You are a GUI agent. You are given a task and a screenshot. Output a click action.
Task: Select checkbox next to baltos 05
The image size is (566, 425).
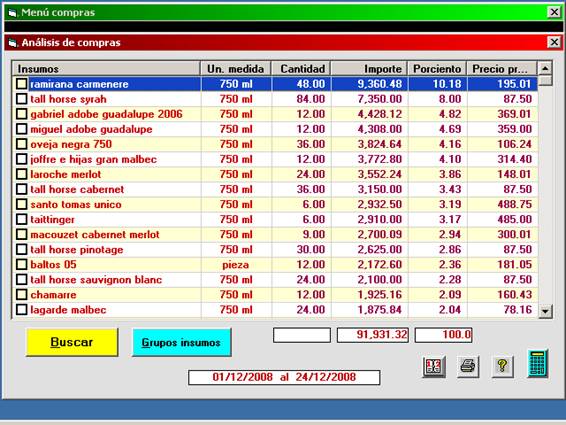point(22,264)
